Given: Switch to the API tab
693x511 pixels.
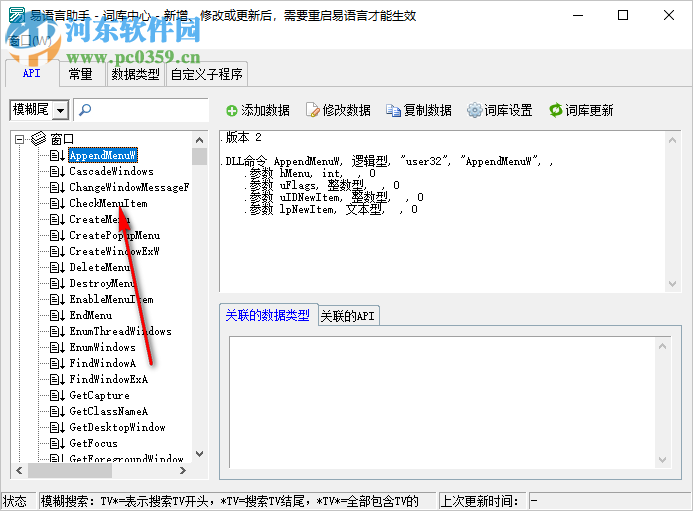Looking at the screenshot, I should [32, 73].
